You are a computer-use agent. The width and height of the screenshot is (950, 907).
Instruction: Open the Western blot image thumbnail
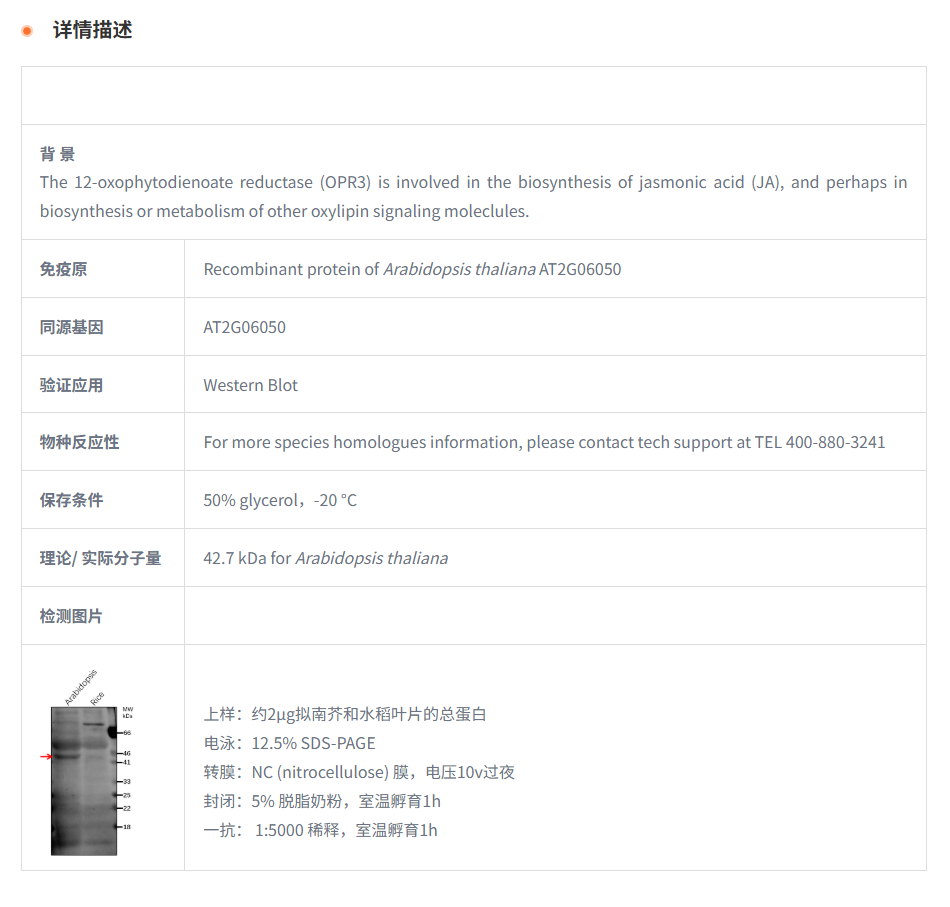pos(84,780)
